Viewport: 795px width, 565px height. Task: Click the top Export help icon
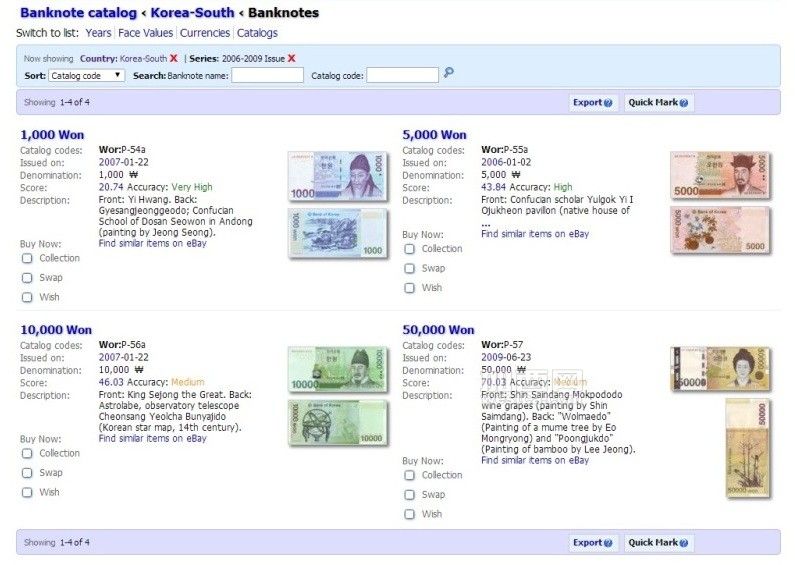point(608,103)
